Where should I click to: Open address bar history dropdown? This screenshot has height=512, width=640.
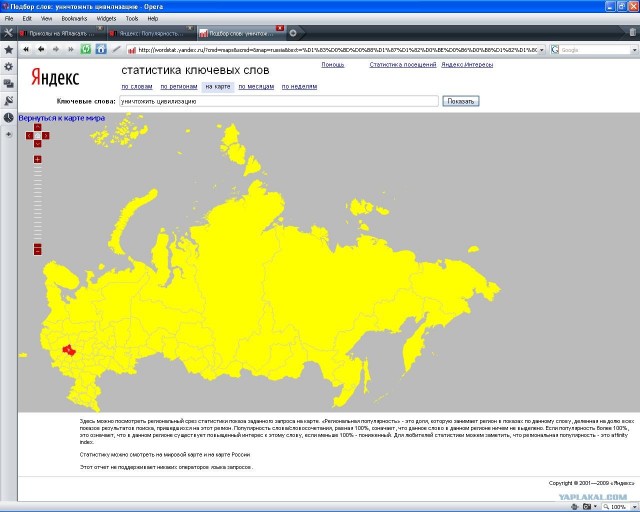tap(542, 50)
